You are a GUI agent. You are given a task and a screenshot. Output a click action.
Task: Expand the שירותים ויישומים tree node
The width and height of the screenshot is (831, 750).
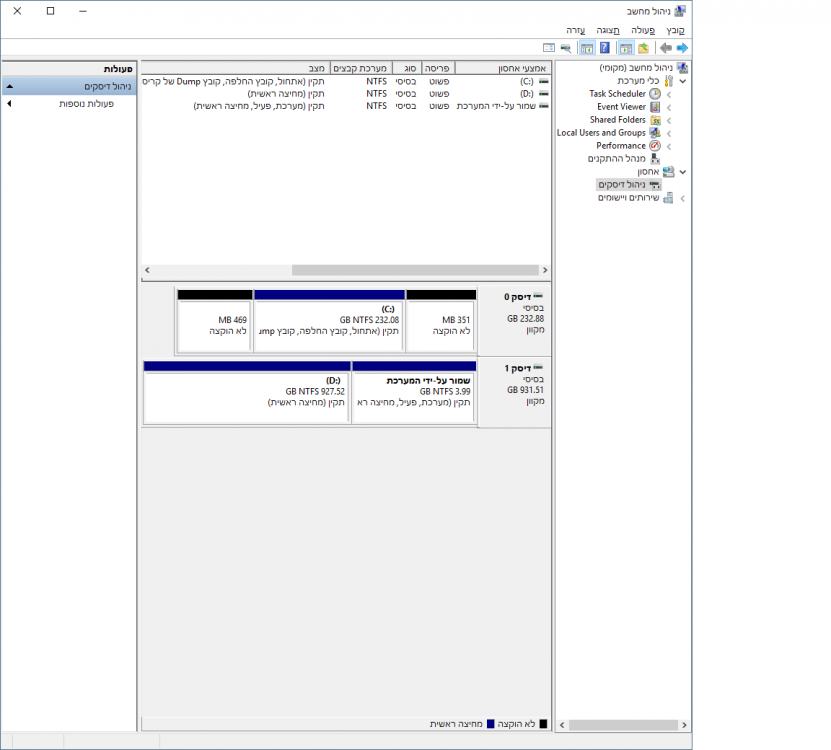(683, 198)
